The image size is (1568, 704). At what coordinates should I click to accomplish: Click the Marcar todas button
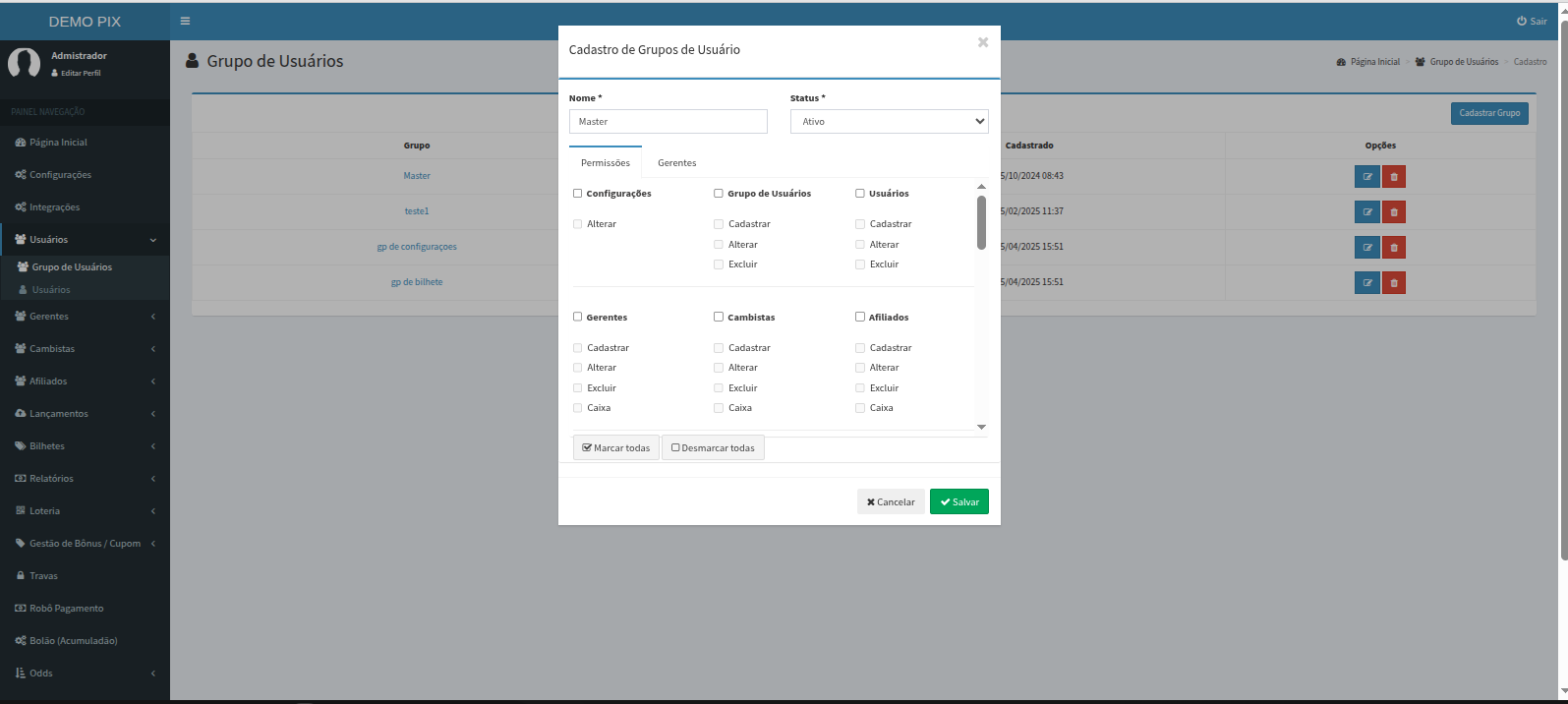tap(616, 448)
